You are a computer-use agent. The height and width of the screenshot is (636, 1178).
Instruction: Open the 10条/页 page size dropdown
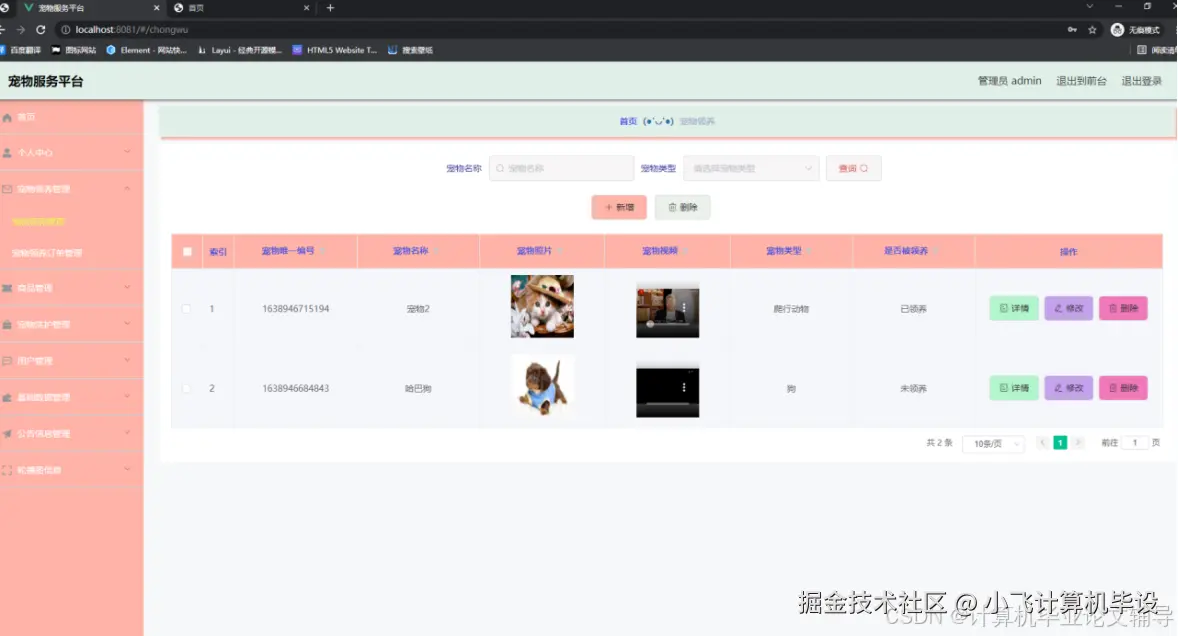pyautogui.click(x=992, y=442)
